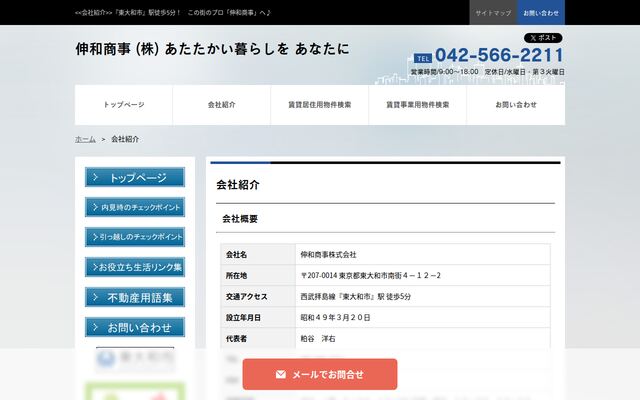Click the chevron arrow on sidebar トップページ banner
Screen dimensions: 640x400
tap(96, 177)
